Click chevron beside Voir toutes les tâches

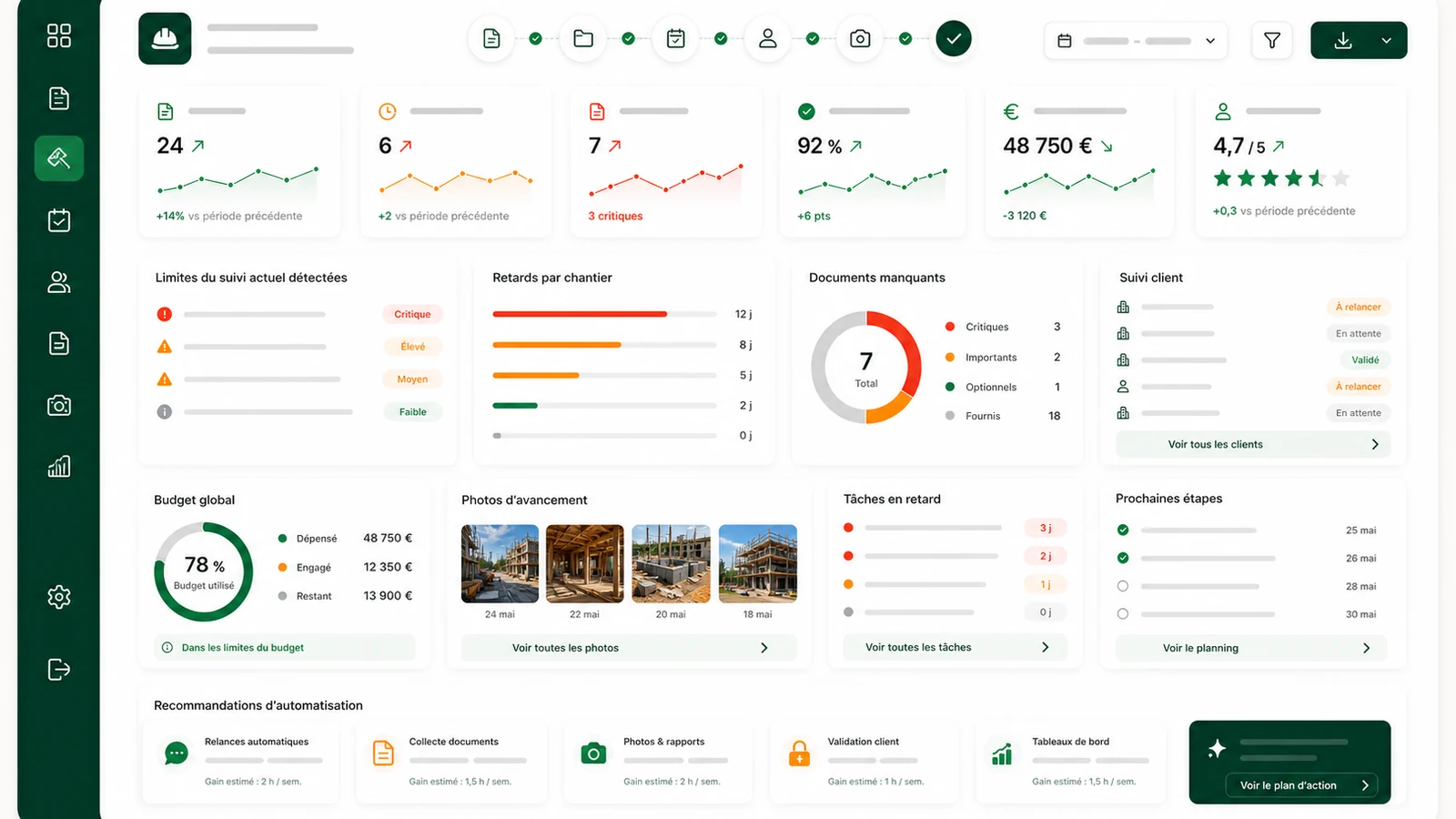pyautogui.click(x=1046, y=647)
